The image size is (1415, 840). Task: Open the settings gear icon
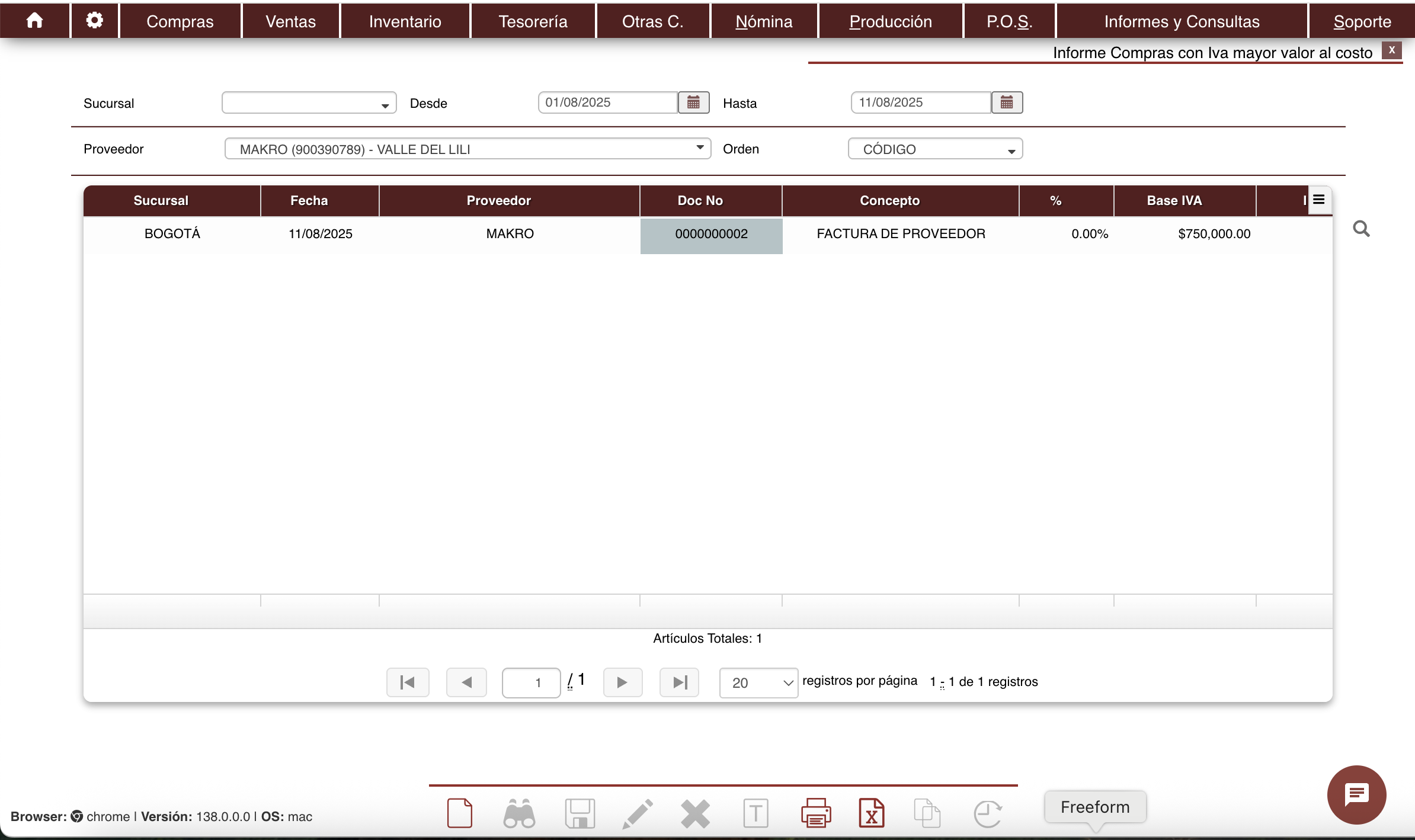tap(94, 21)
